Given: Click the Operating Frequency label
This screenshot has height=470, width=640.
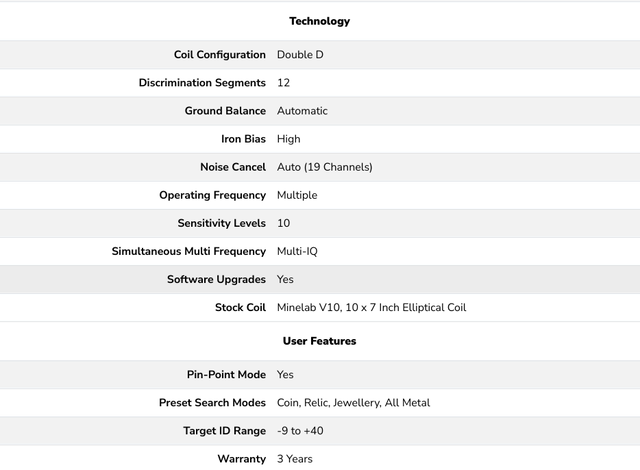Looking at the screenshot, I should 212,195.
